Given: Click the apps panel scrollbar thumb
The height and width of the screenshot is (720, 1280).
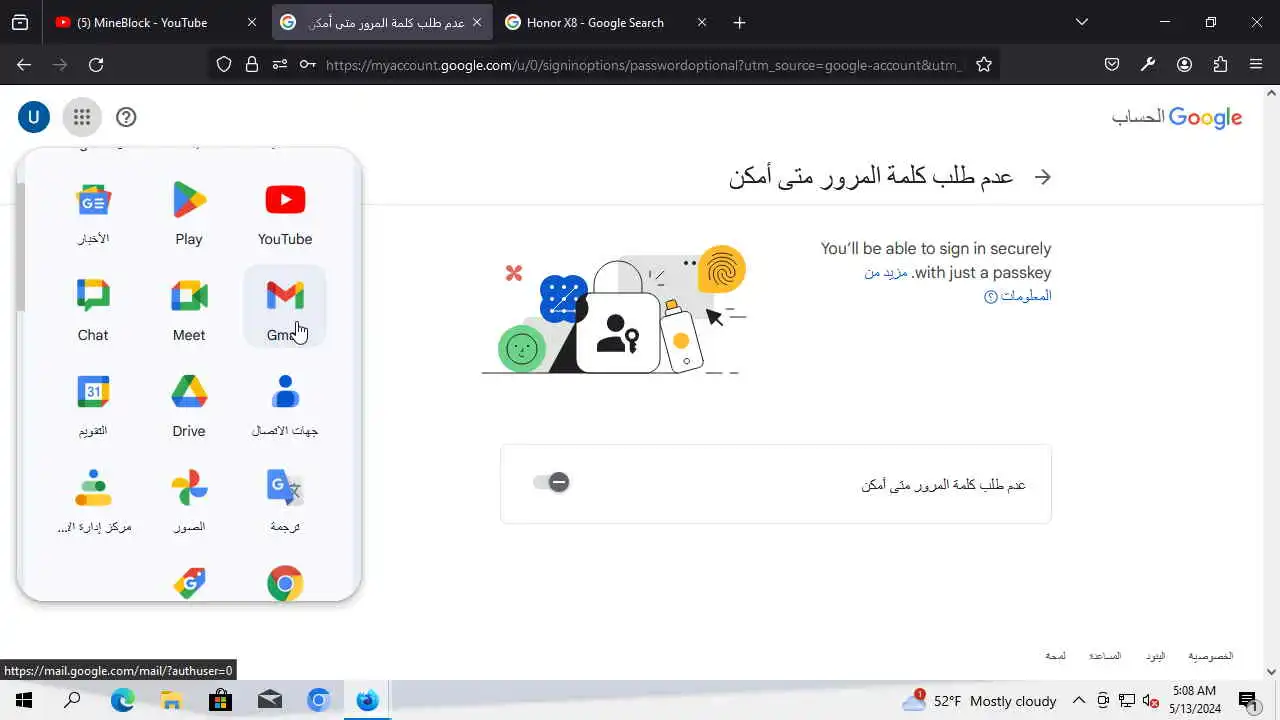Looking at the screenshot, I should pos(21,245).
